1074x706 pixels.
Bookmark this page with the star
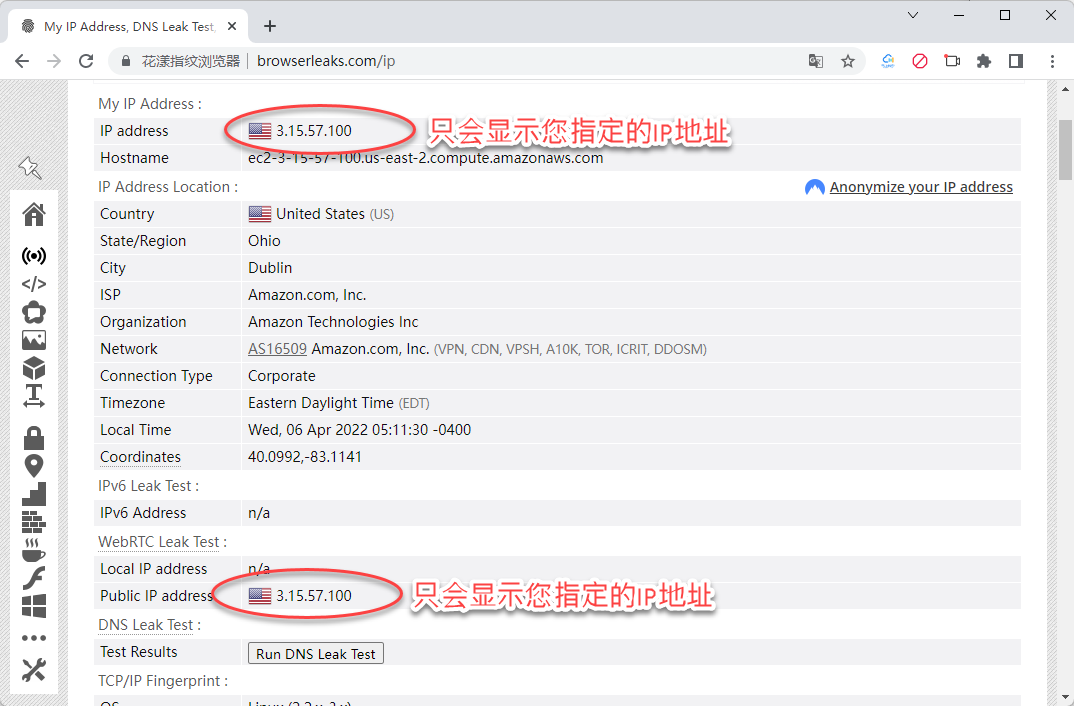tap(848, 61)
